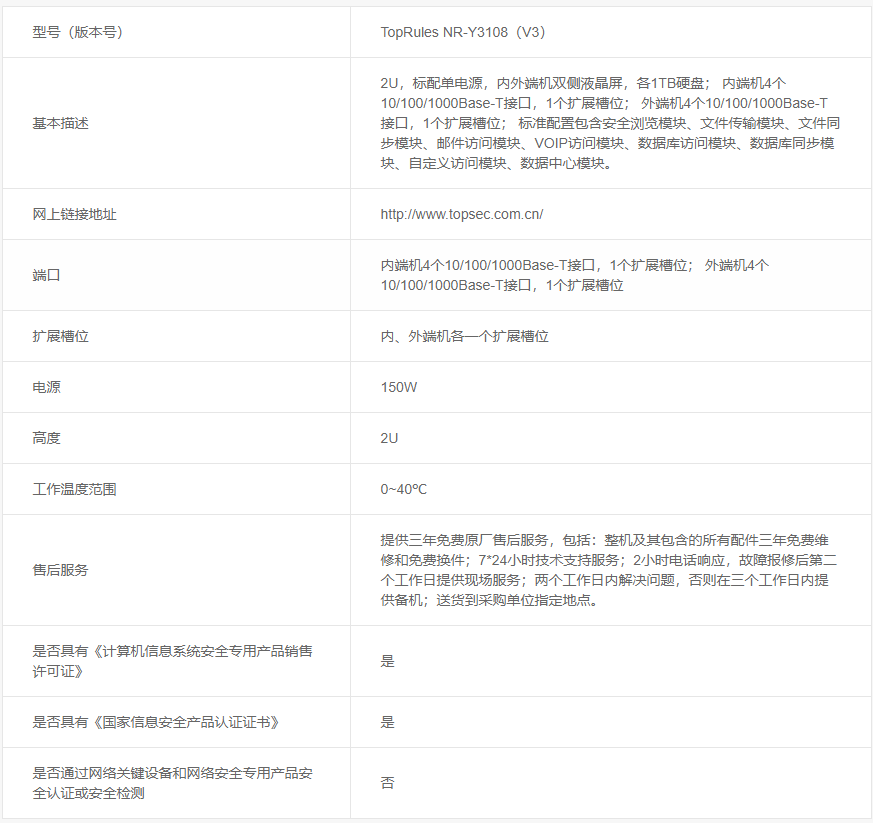
Task: Click the 高度 row label
Action: point(46,438)
